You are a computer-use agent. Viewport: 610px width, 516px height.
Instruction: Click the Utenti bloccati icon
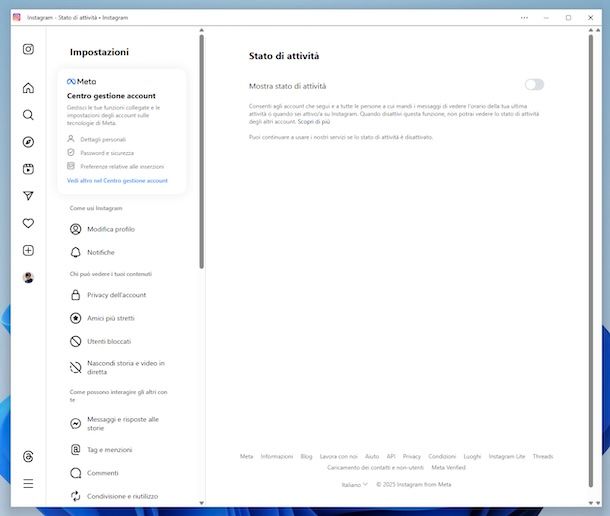tap(75, 341)
